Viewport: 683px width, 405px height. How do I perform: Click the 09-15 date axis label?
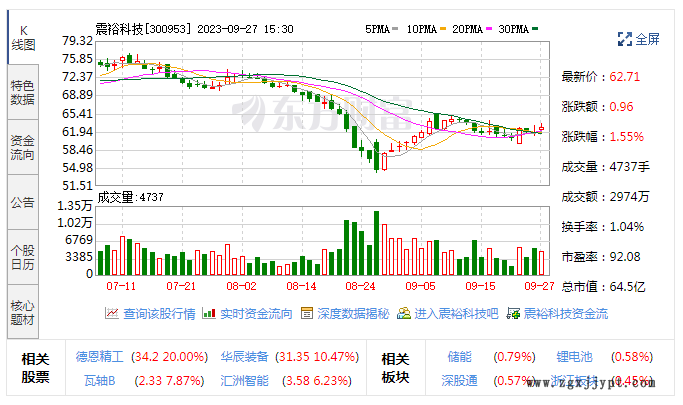(480, 286)
